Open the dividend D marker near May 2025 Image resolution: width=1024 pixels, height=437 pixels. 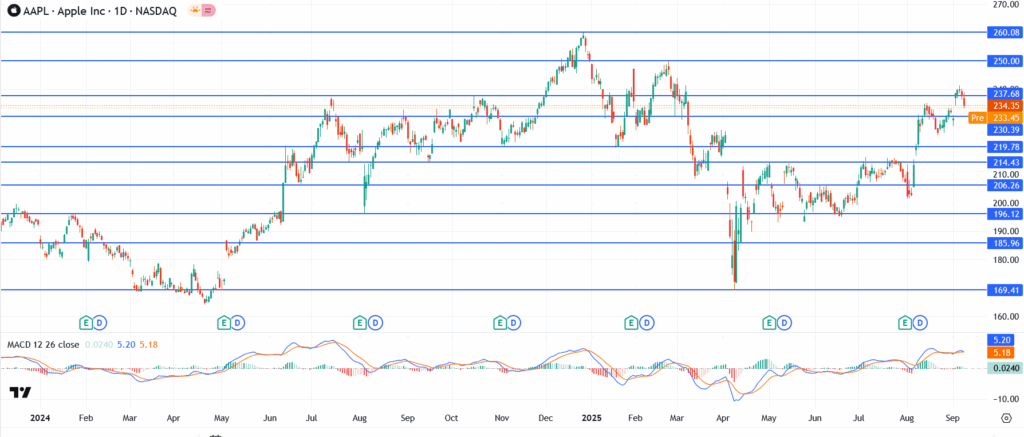(x=784, y=322)
